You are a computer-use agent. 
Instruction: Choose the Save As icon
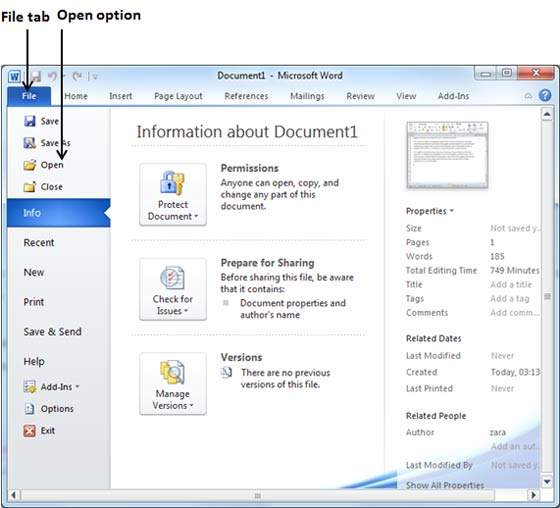point(30,143)
